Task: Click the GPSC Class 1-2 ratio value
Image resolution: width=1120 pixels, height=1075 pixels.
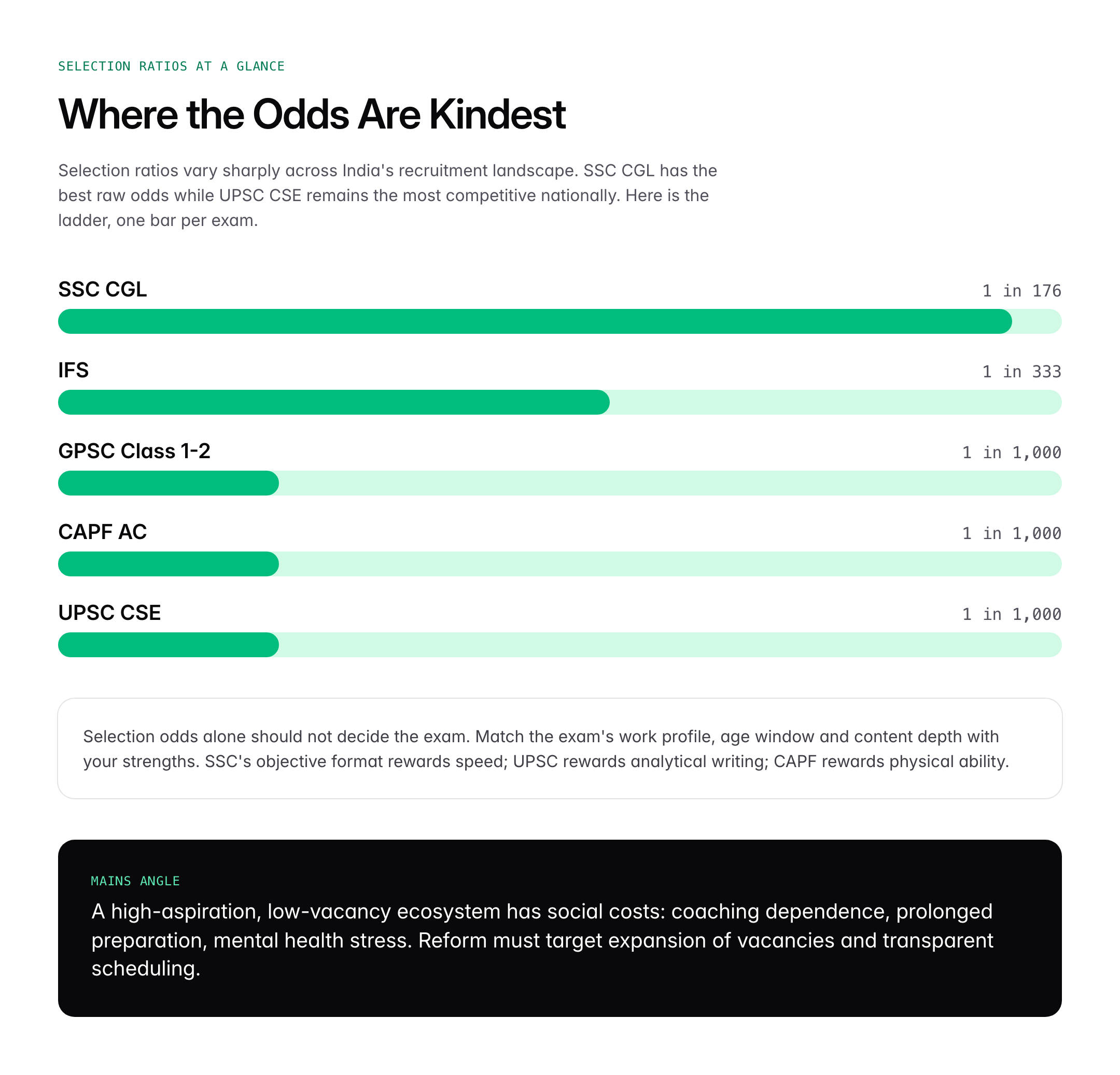Action: (1011, 452)
